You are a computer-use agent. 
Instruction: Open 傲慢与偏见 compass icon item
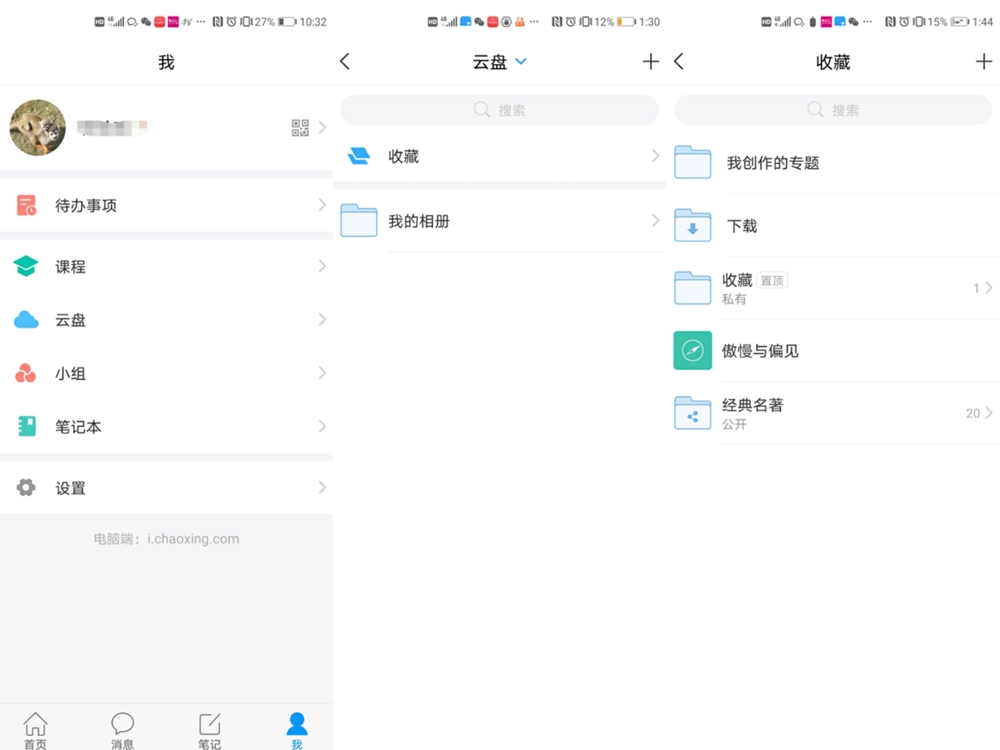(693, 351)
